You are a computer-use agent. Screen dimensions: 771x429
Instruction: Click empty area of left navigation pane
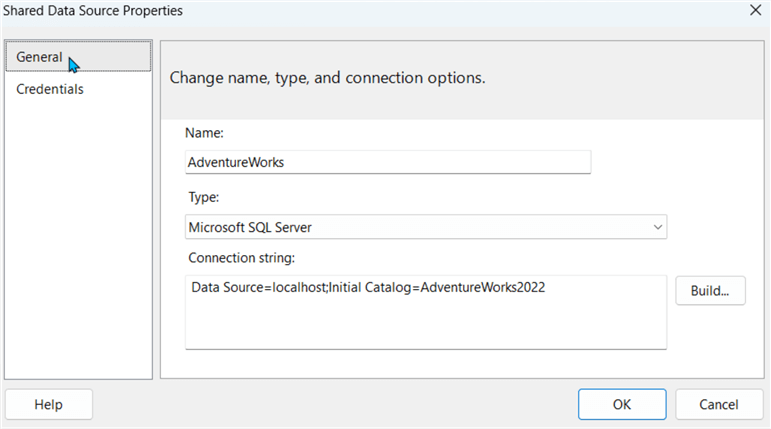click(78, 250)
